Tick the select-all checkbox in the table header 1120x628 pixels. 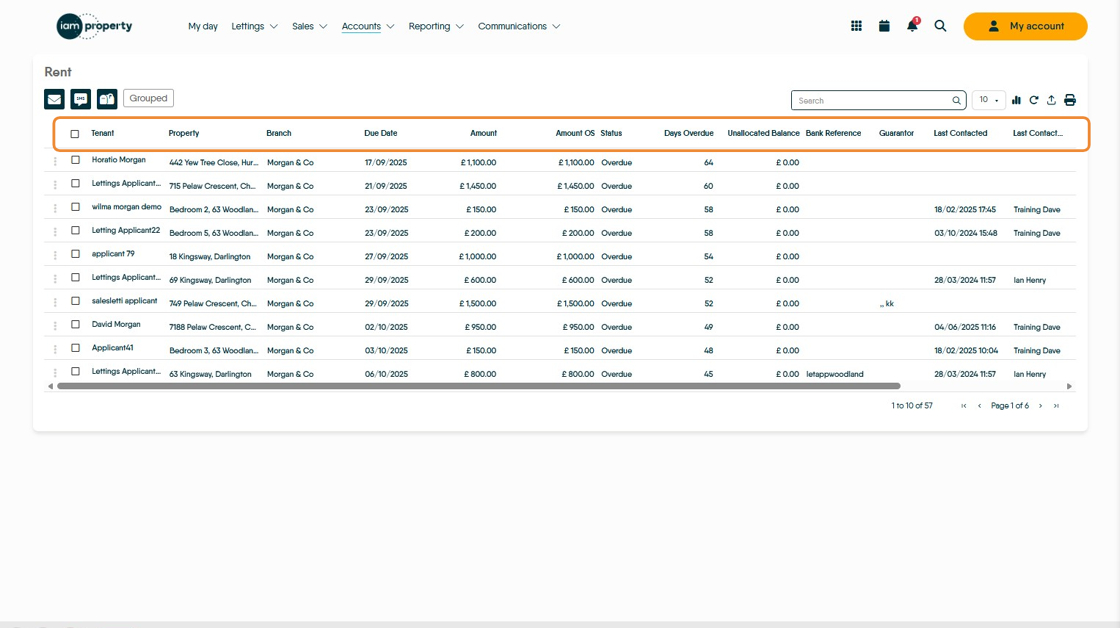(75, 134)
